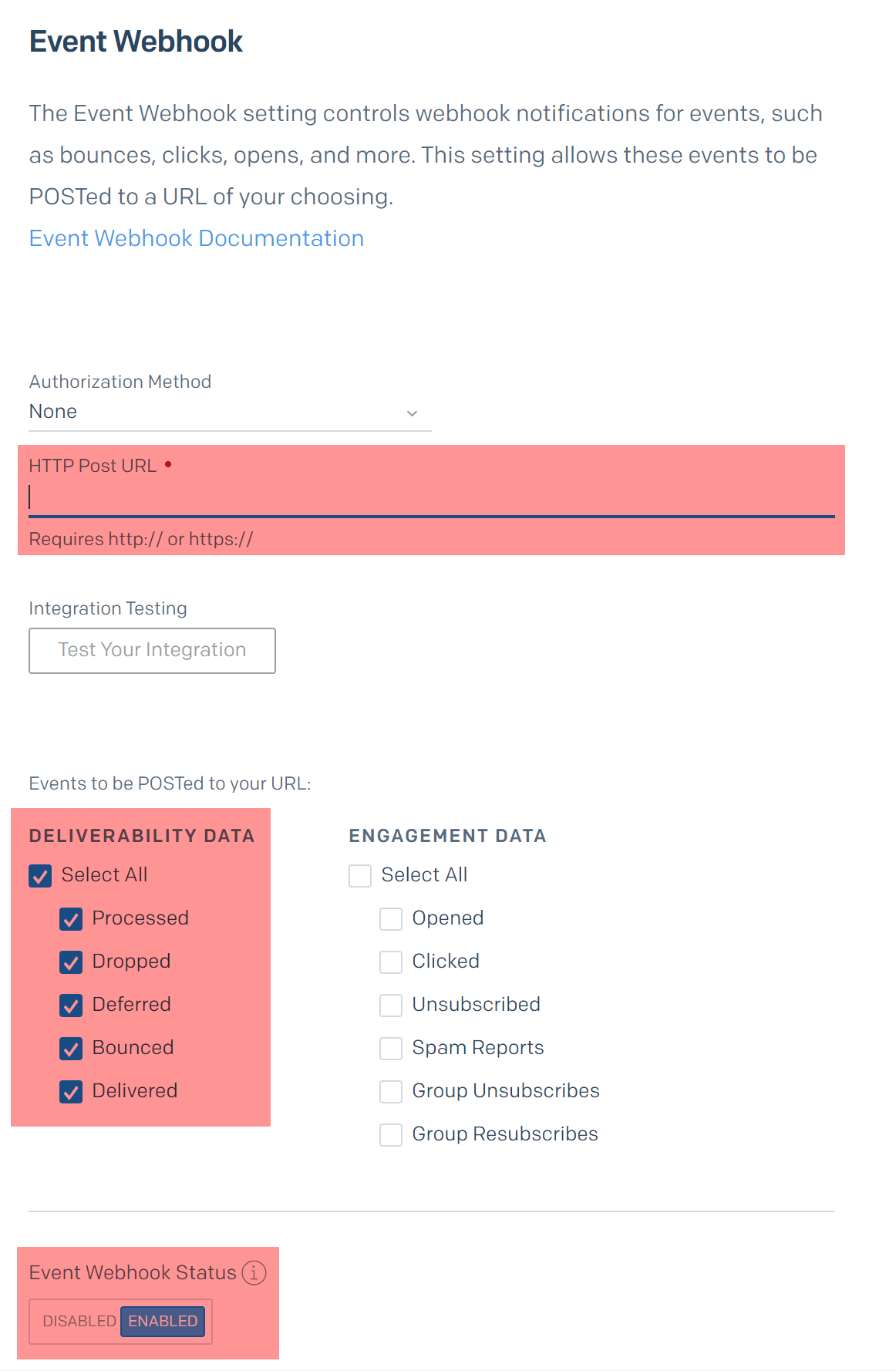Viewport: 896px width, 1371px height.
Task: Switch webhook status toggle to DISABLED
Action: point(79,1321)
